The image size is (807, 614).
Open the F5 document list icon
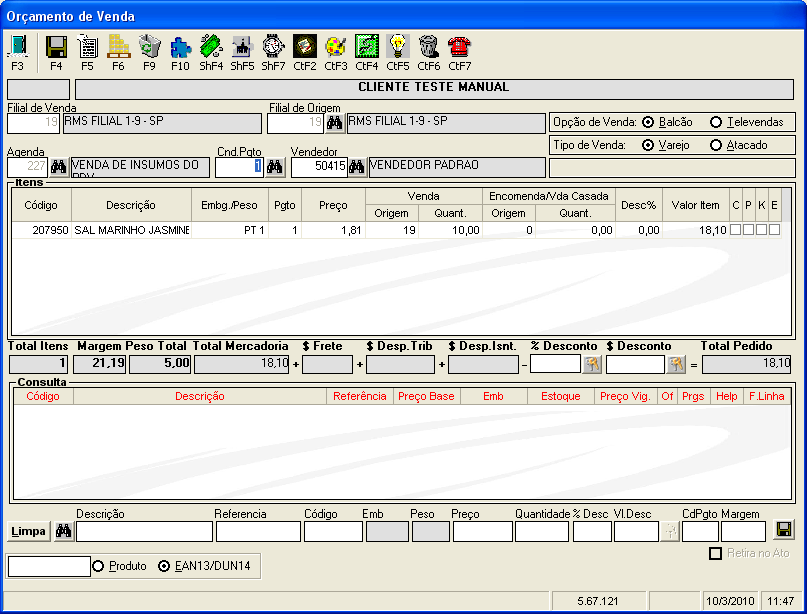tap(87, 47)
